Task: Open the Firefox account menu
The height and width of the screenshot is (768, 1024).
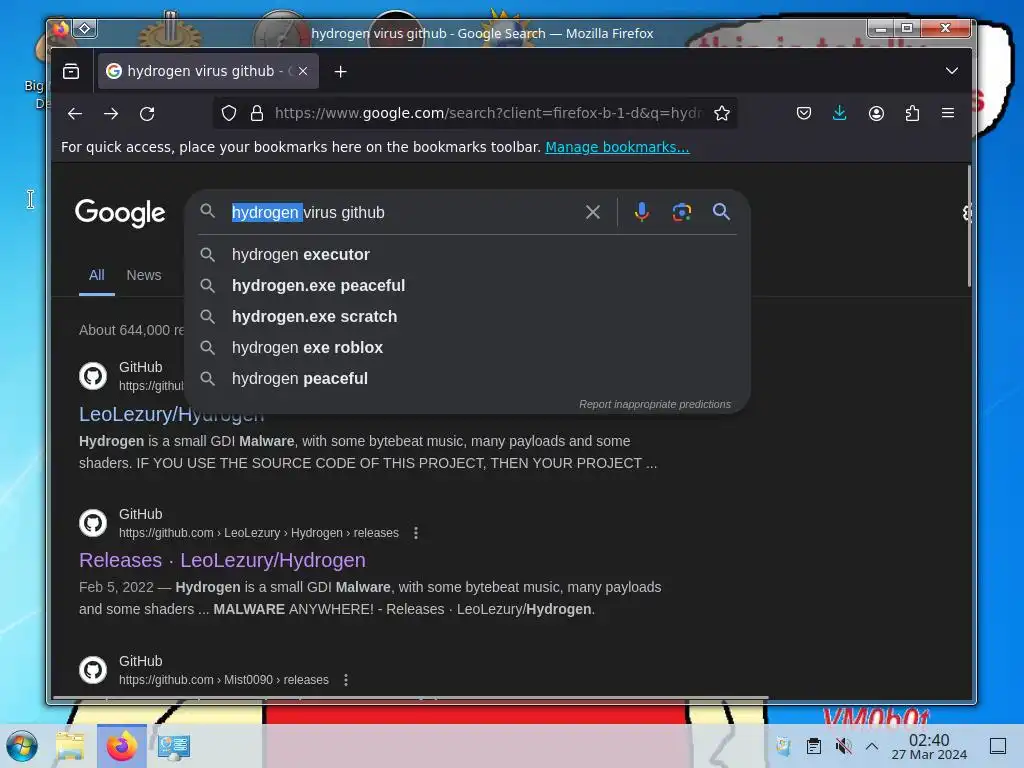Action: coord(876,114)
